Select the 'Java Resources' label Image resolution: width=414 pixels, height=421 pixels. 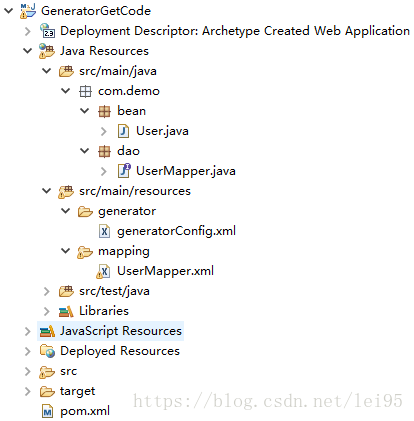tap(104, 51)
